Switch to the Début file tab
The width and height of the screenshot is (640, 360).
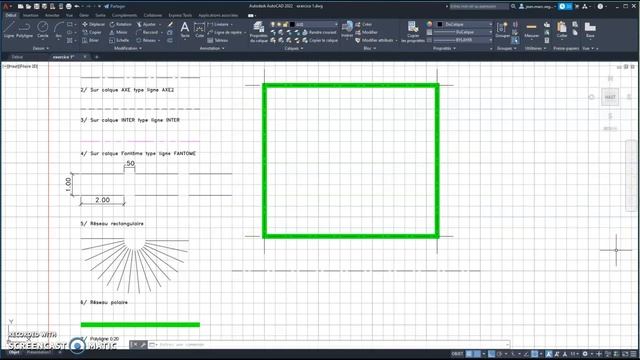pyautogui.click(x=17, y=57)
